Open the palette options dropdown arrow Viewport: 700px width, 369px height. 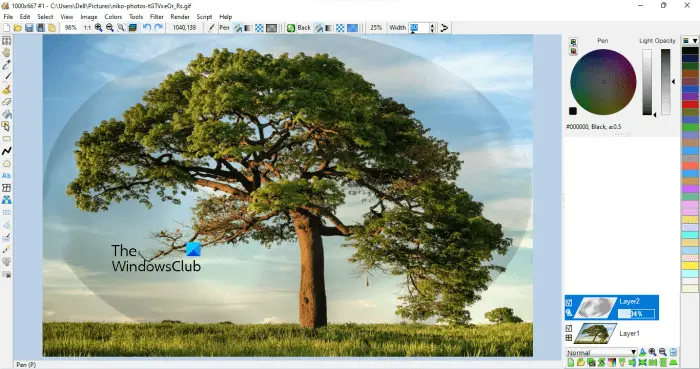pos(695,41)
